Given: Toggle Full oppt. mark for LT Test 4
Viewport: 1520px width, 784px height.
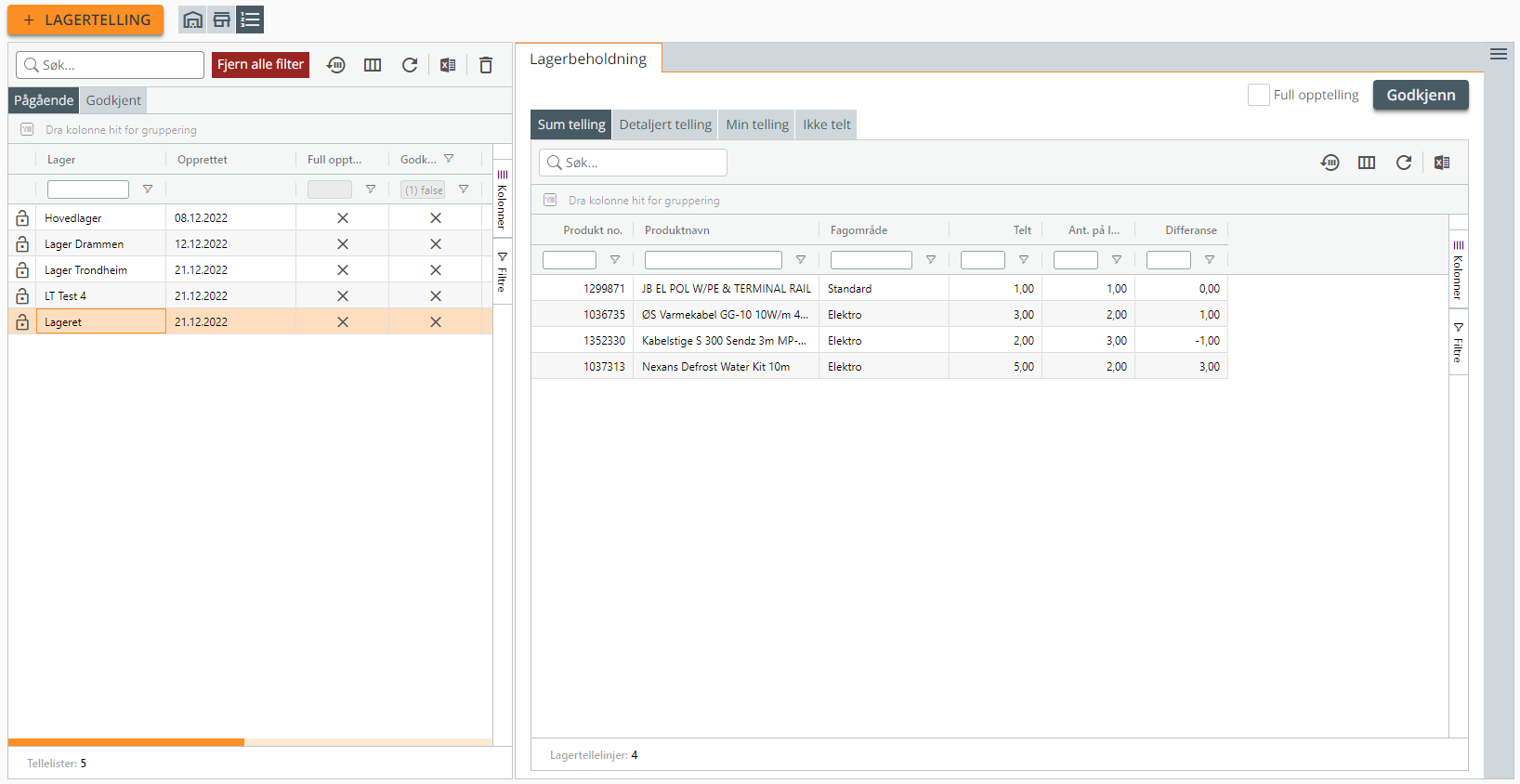Looking at the screenshot, I should click(343, 295).
